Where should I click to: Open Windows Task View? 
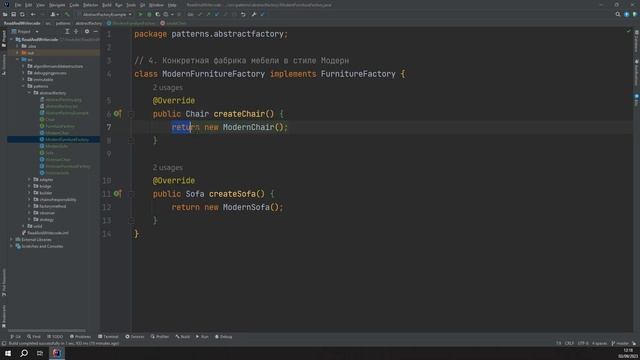[40, 353]
